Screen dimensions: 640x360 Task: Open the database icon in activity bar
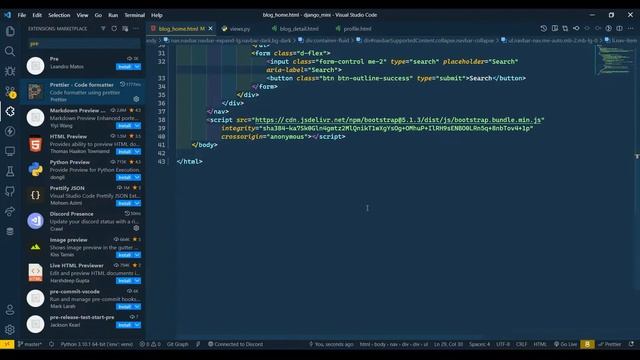10,231
